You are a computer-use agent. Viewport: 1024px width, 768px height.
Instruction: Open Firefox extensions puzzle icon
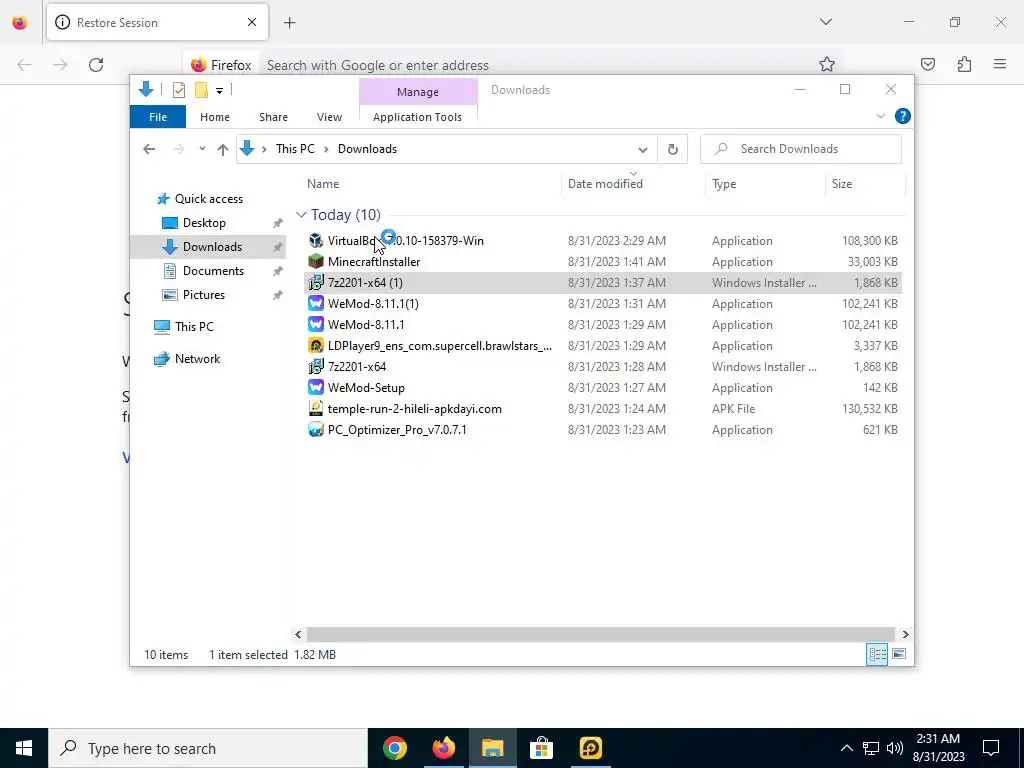pos(965,64)
